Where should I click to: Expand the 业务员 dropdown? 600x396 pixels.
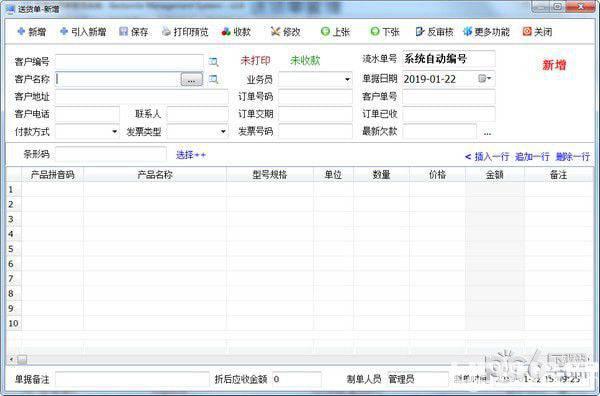(347, 79)
